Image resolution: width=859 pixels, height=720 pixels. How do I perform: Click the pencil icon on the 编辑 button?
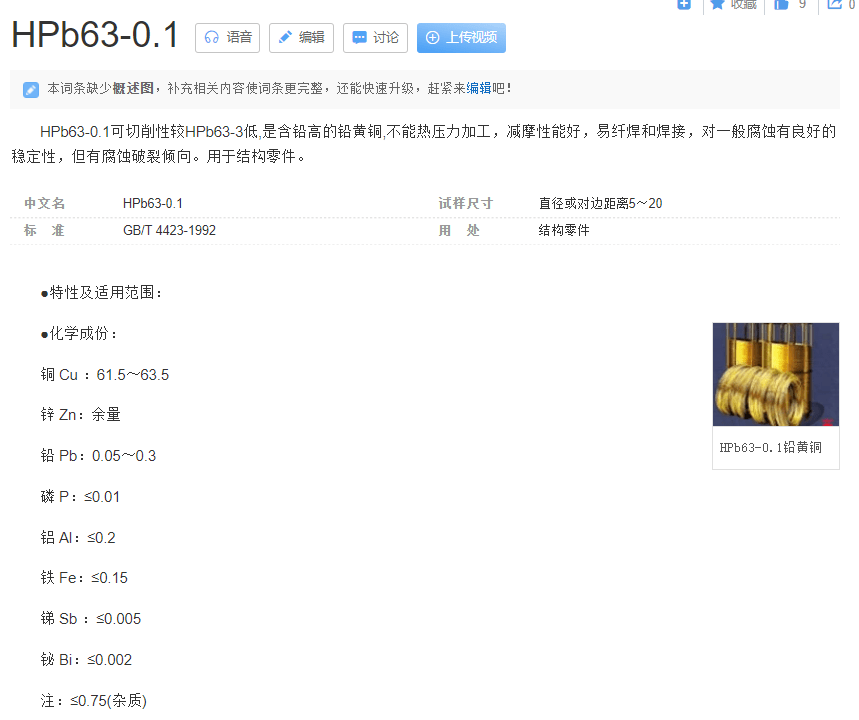click(285, 37)
